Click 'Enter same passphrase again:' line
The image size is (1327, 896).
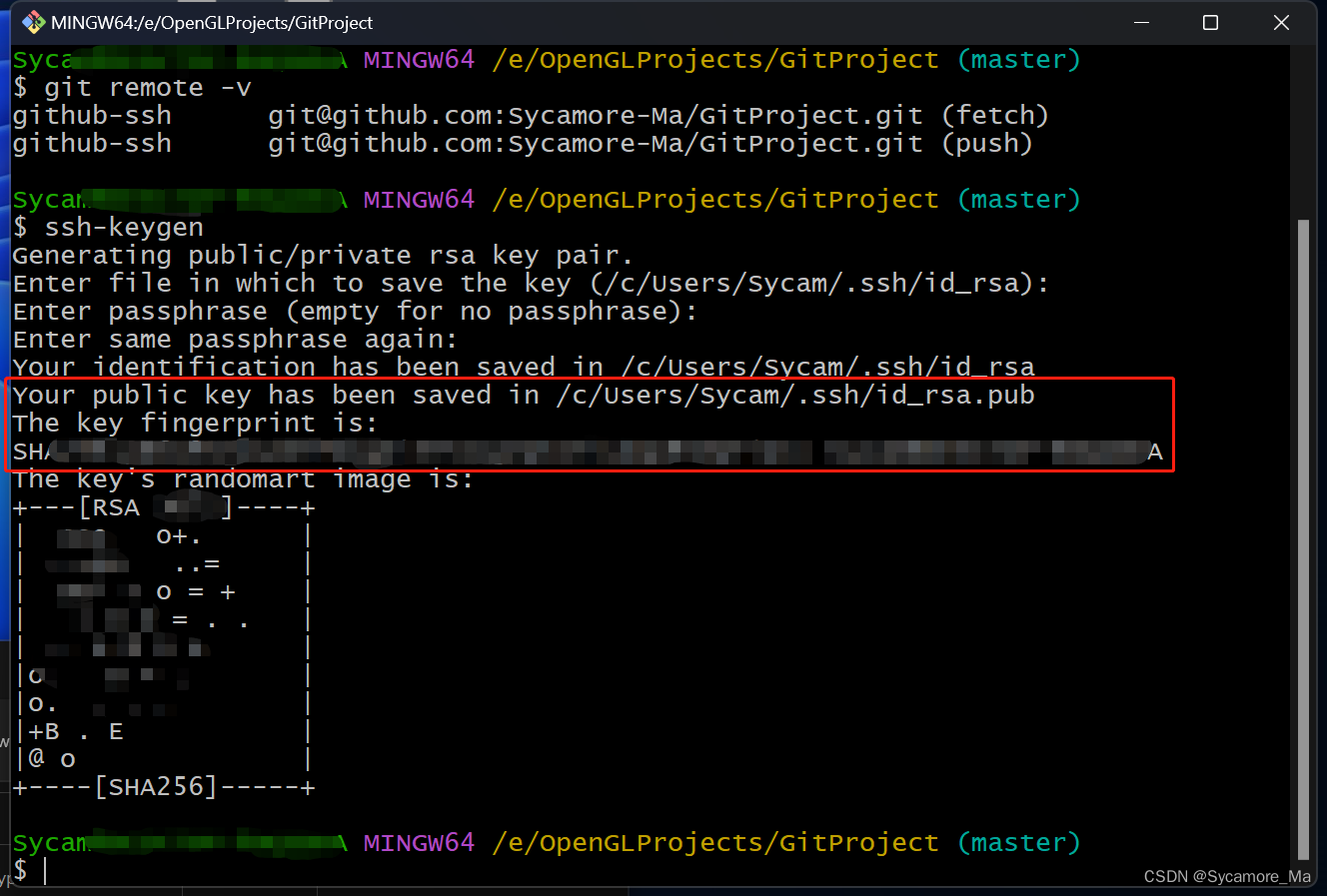point(235,340)
